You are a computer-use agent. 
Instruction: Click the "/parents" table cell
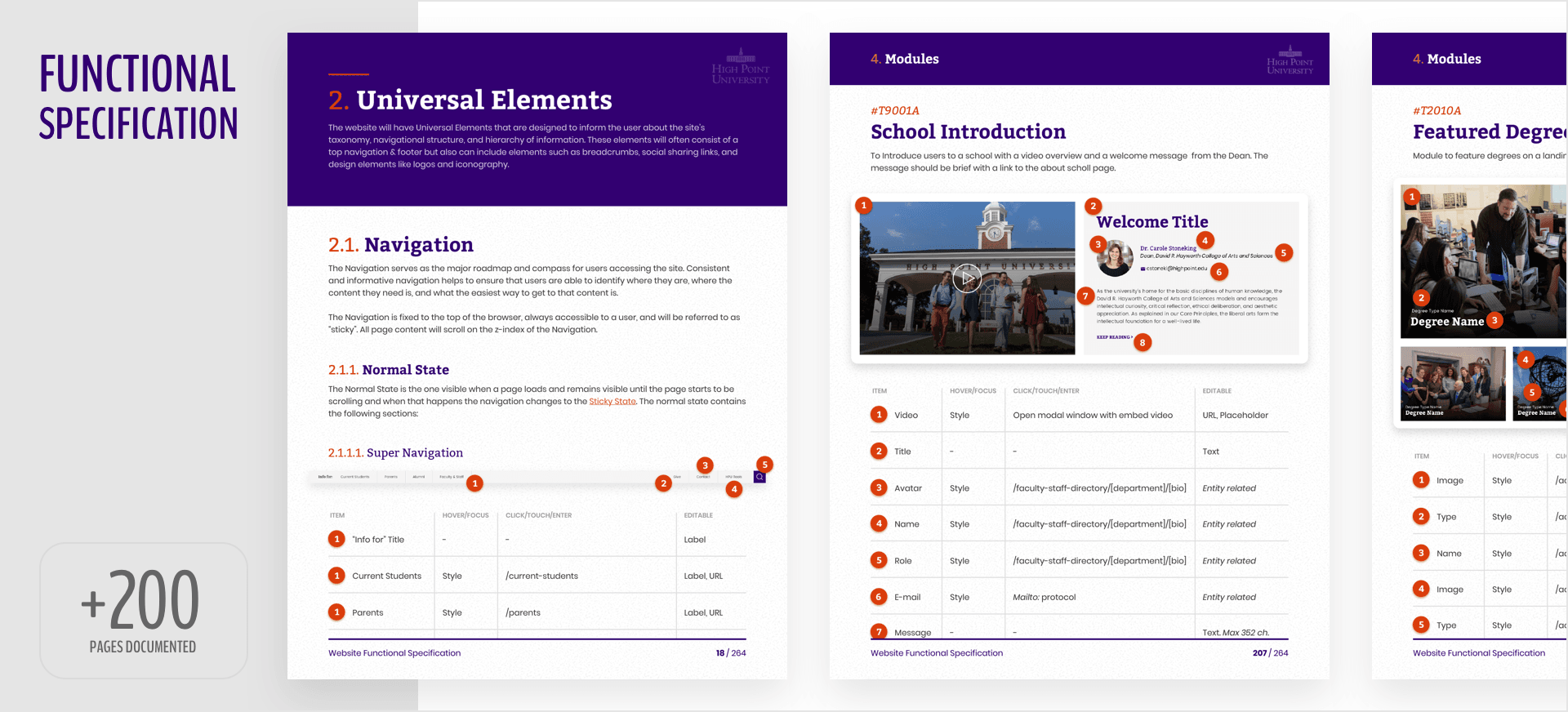[523, 613]
